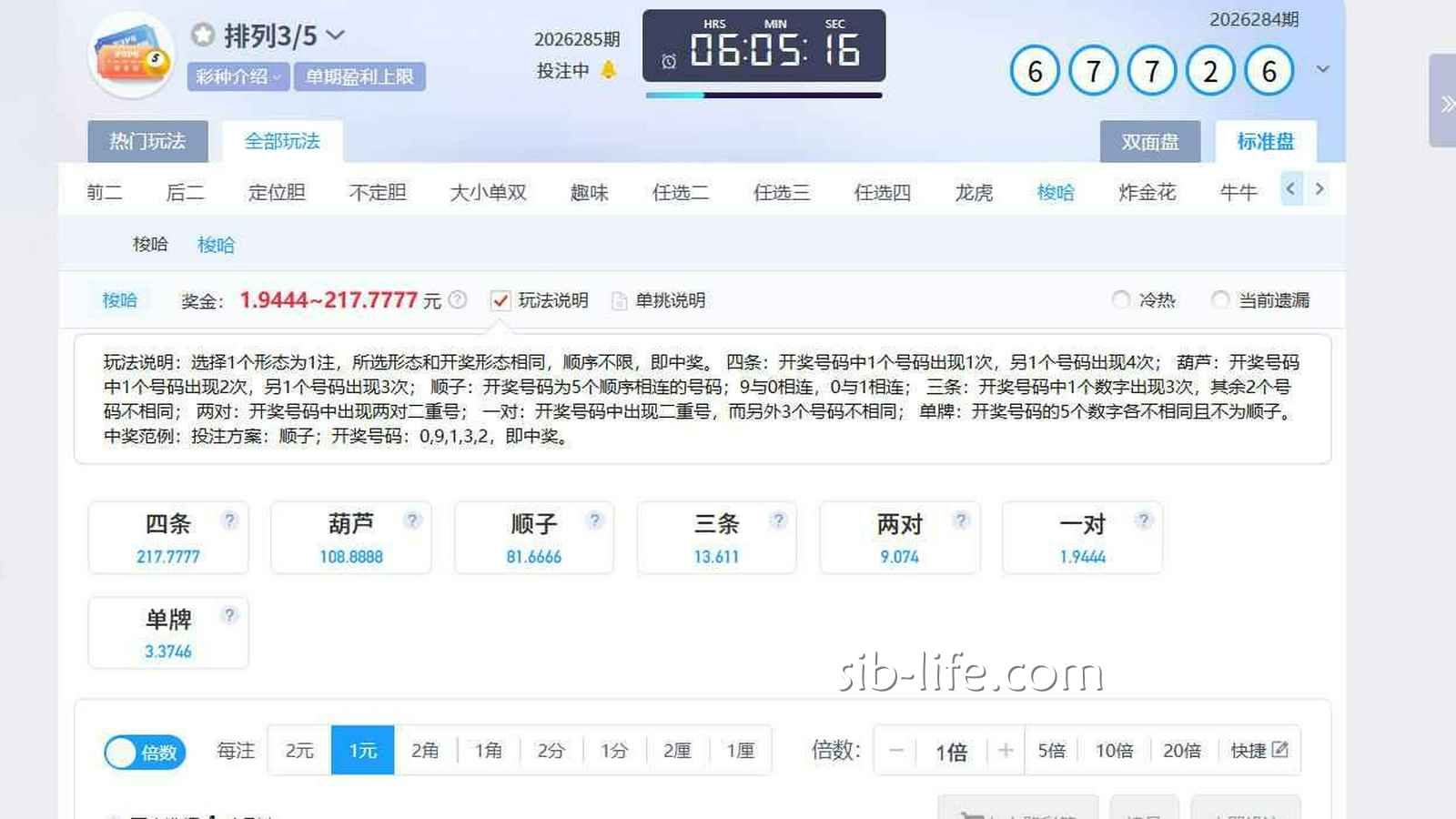
Task: Click the bell notification icon next to 投注中
Action: pos(609,70)
